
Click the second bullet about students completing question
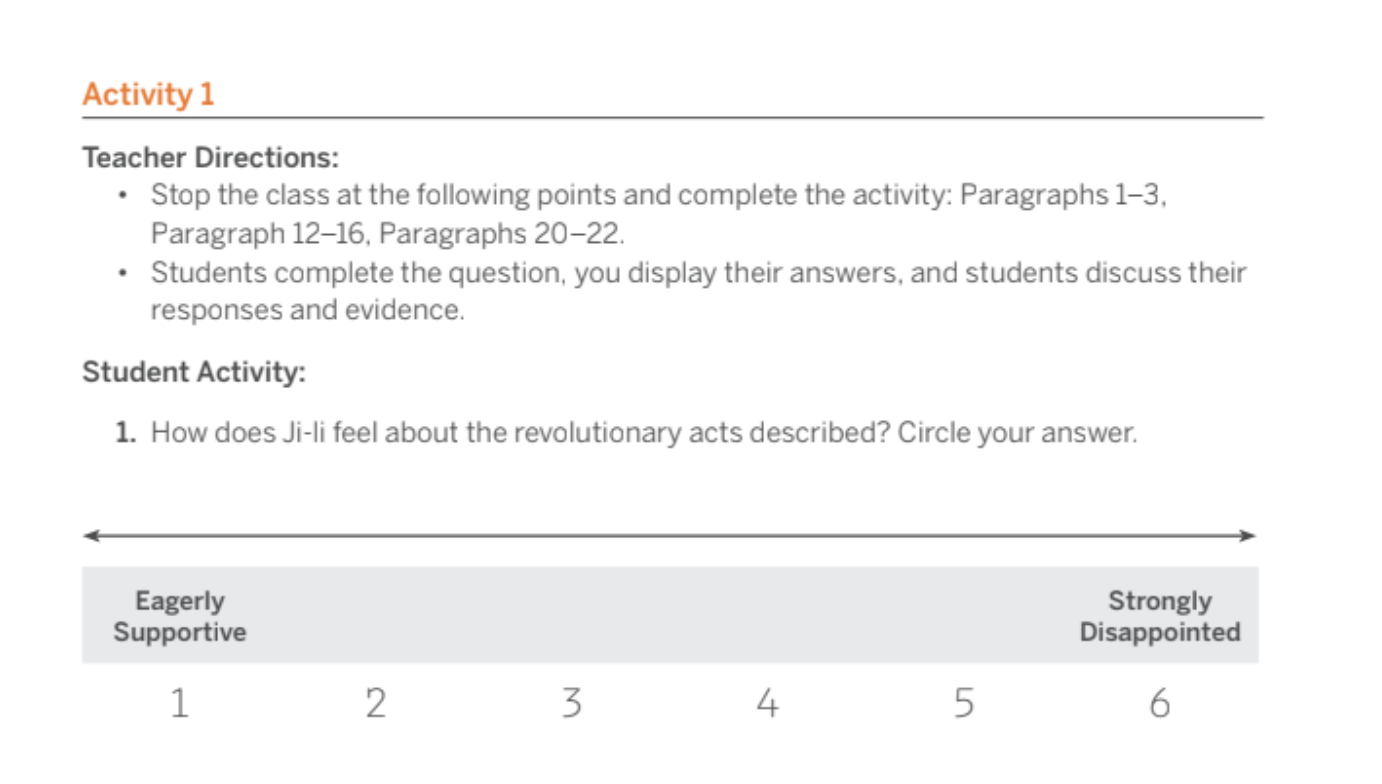pyautogui.click(x=680, y=291)
